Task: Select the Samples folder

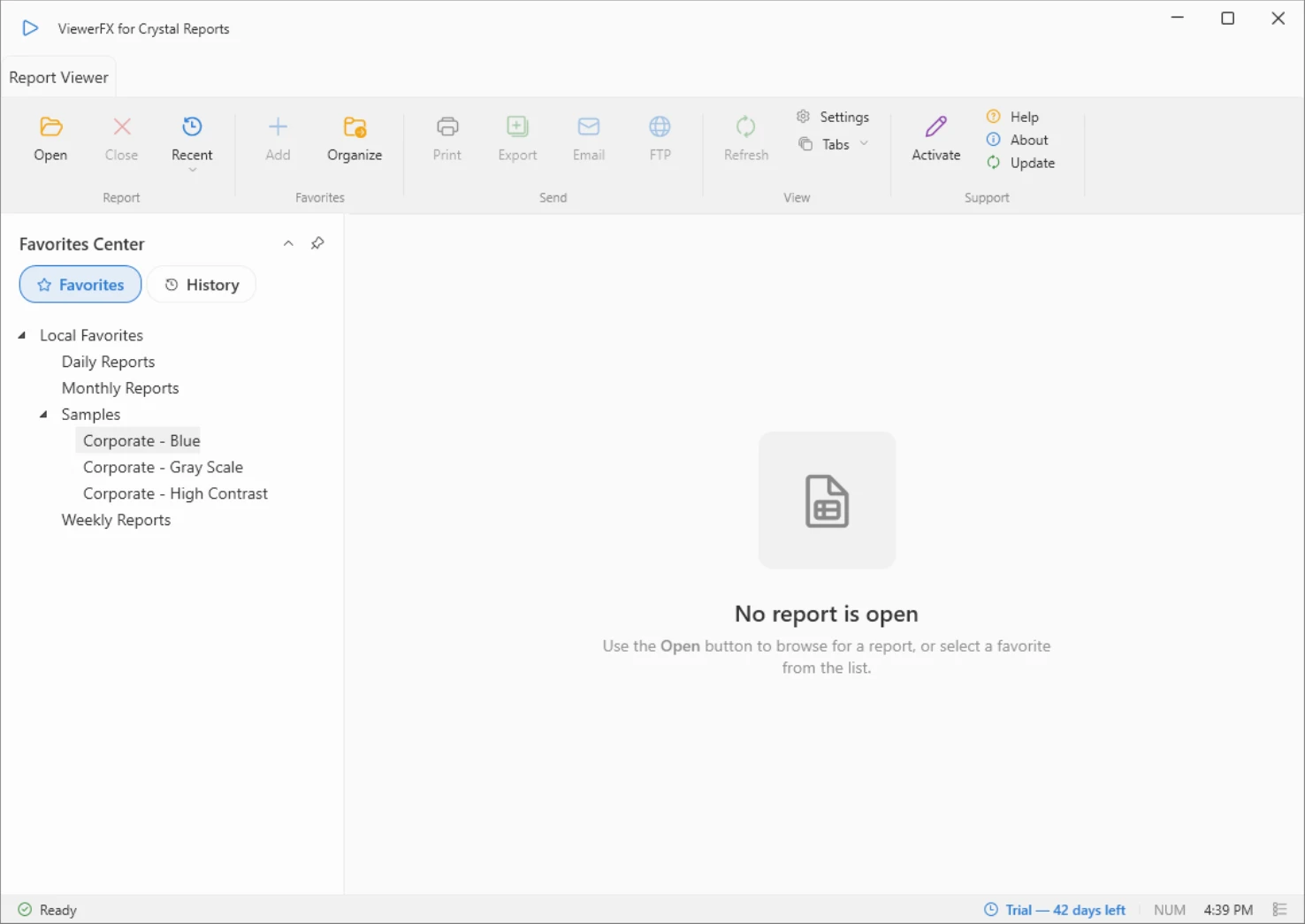Action: click(x=91, y=415)
